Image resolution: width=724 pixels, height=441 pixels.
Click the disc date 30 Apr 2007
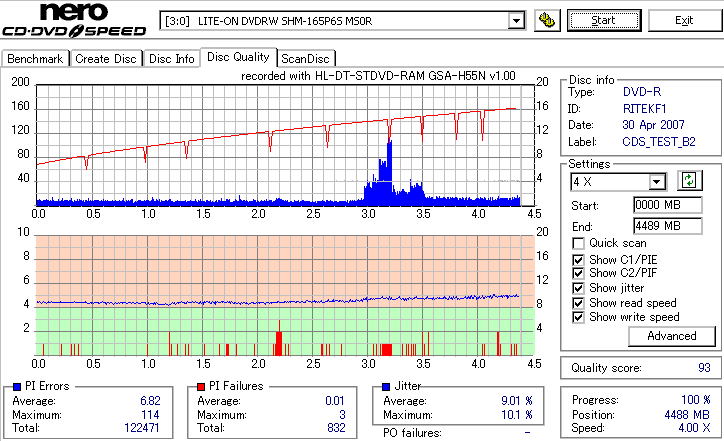click(x=653, y=125)
